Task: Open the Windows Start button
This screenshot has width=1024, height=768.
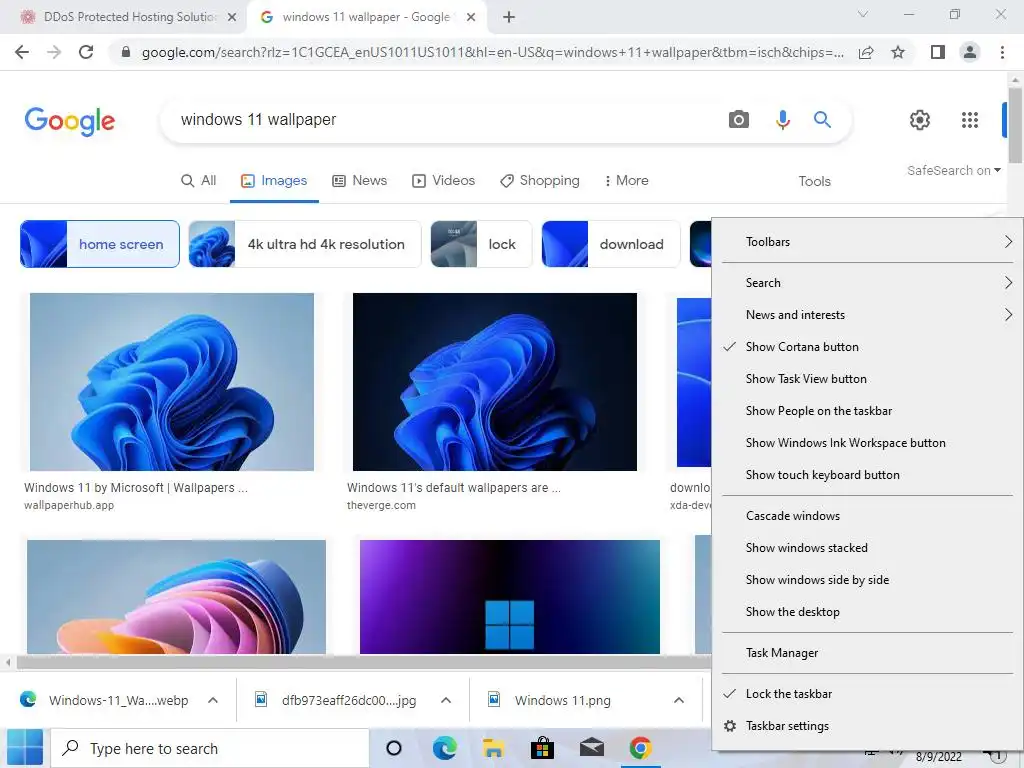Action: 25,747
